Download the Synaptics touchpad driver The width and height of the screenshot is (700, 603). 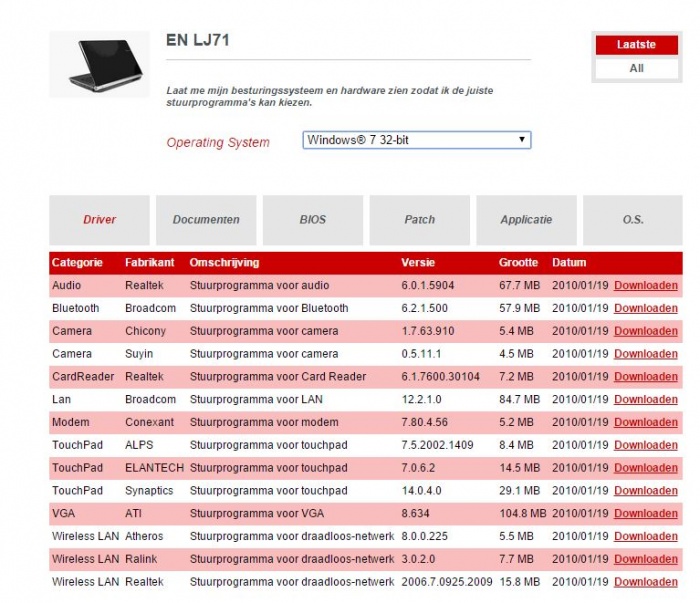(x=646, y=491)
